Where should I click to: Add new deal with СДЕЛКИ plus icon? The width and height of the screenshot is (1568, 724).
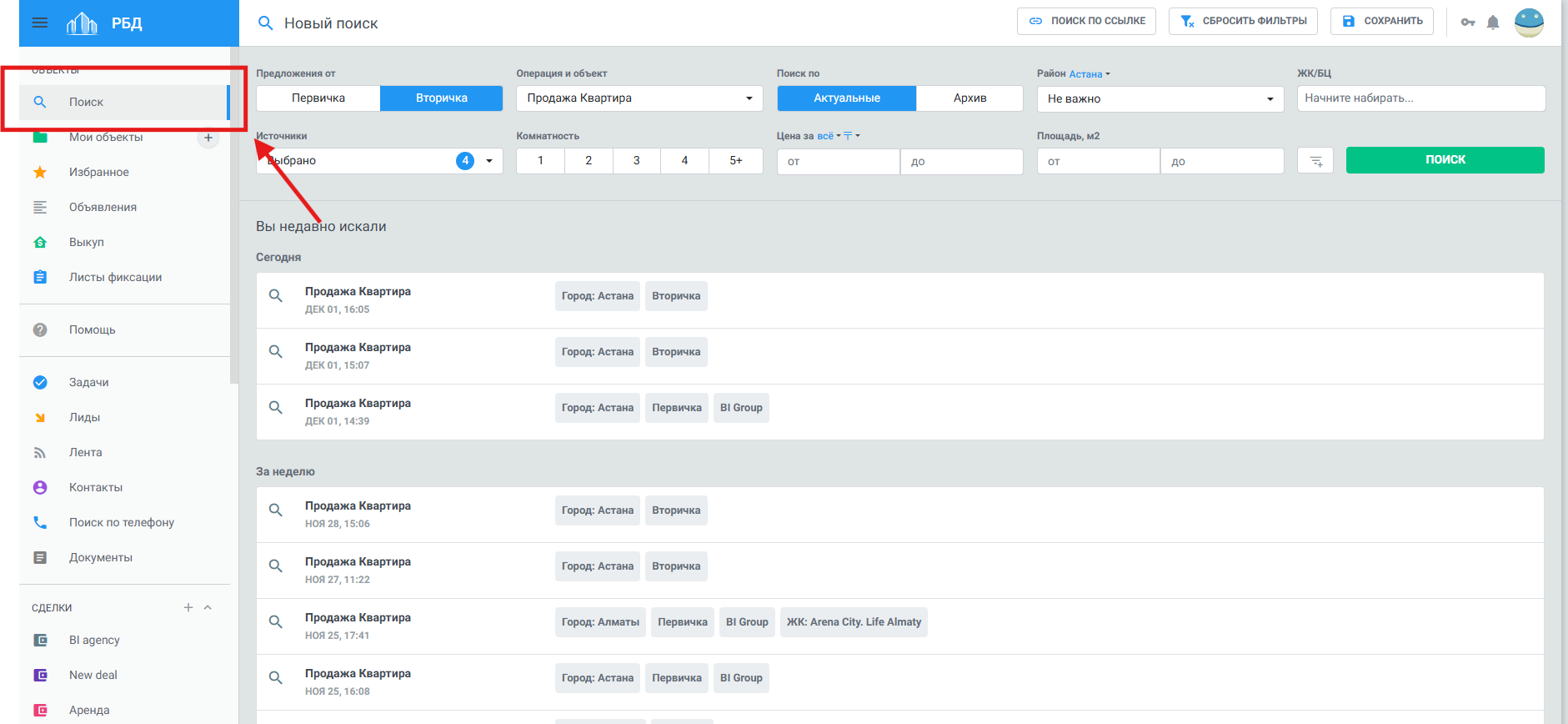pyautogui.click(x=188, y=607)
